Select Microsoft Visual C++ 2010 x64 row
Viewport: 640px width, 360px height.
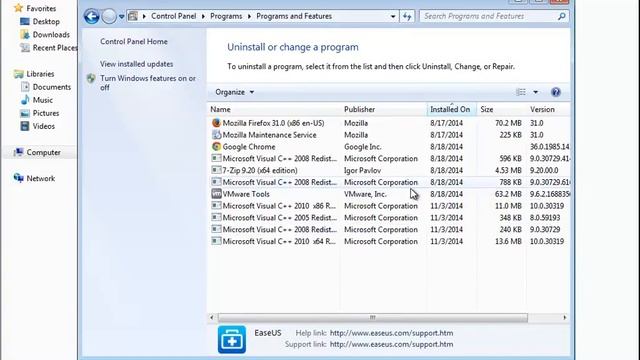(389, 241)
